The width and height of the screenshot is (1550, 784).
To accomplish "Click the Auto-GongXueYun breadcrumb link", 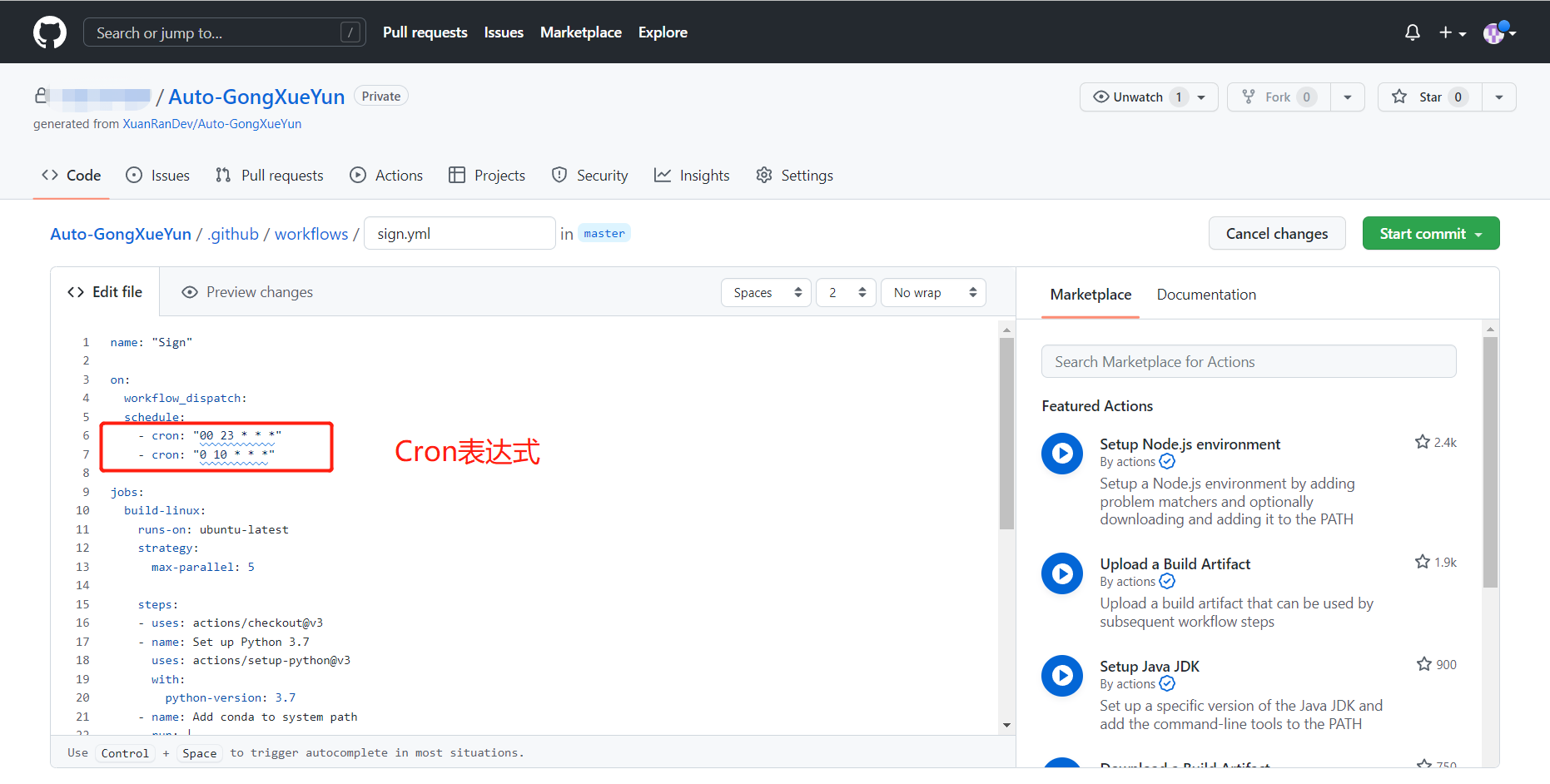I will [x=121, y=234].
